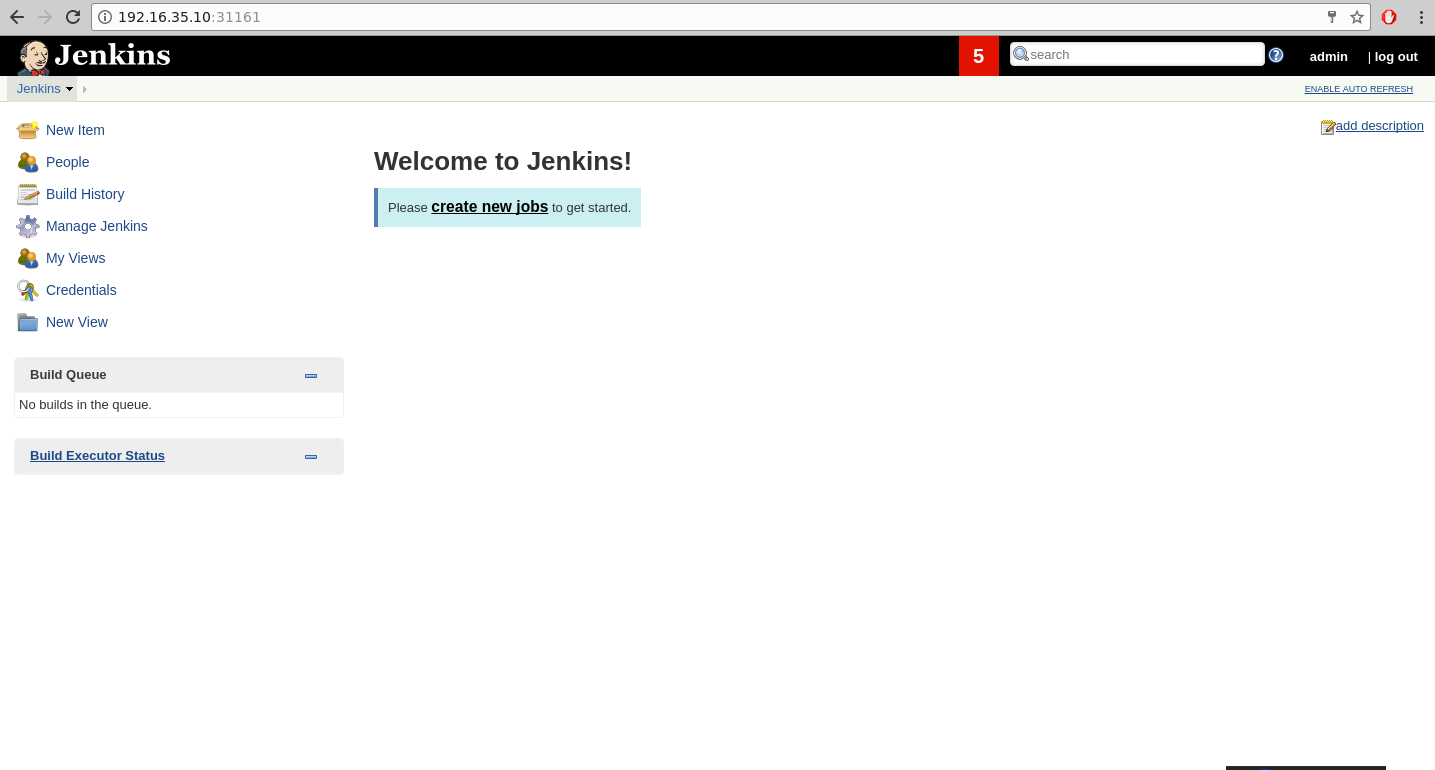
Task: Click the New View folder icon
Action: pyautogui.click(x=28, y=322)
